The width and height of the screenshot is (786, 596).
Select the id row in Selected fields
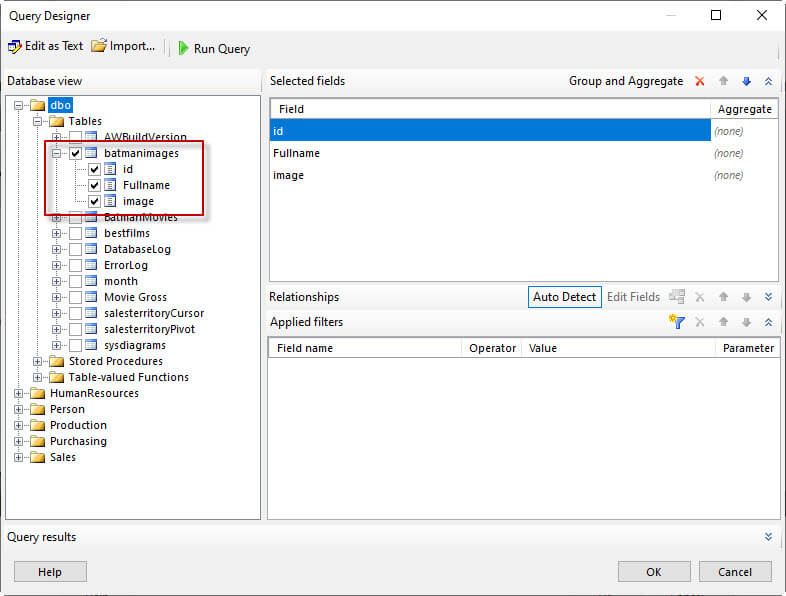[x=490, y=131]
